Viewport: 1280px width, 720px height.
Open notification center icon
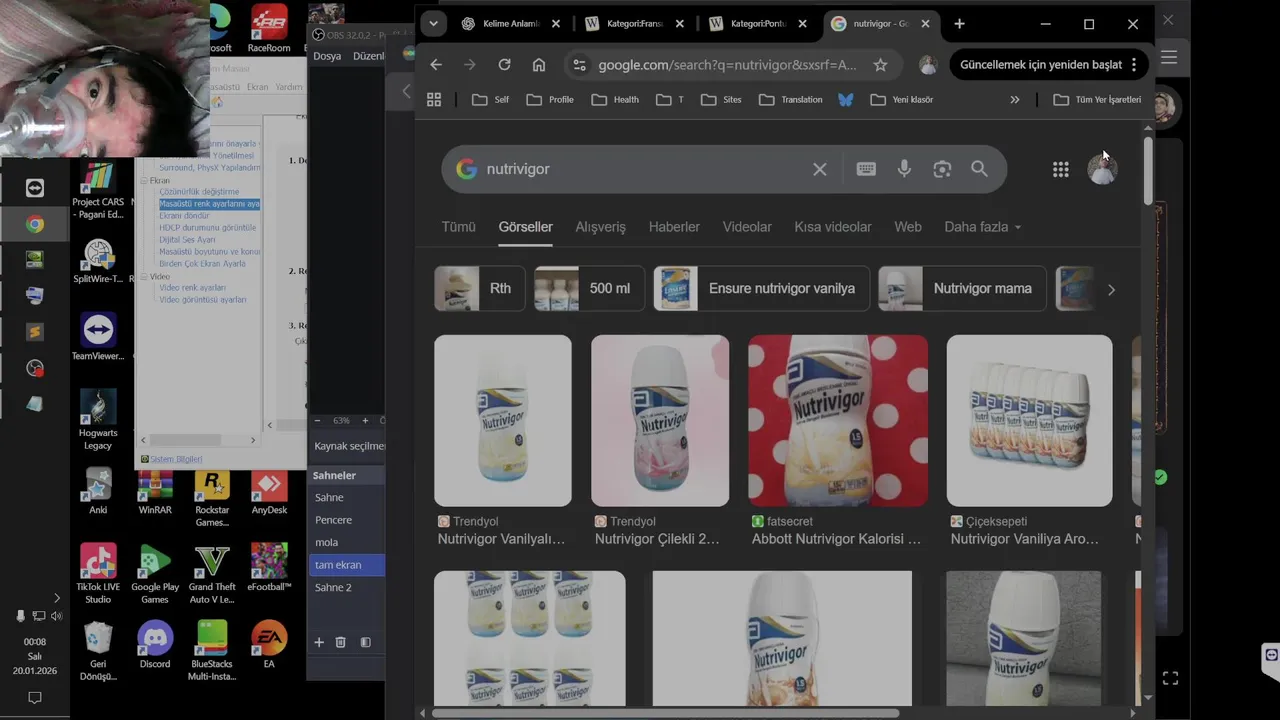(x=35, y=698)
